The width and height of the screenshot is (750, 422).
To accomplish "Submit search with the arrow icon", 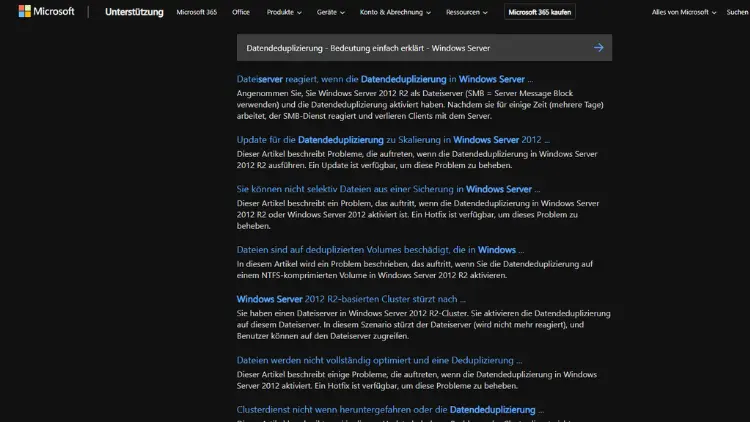I will click(598, 48).
